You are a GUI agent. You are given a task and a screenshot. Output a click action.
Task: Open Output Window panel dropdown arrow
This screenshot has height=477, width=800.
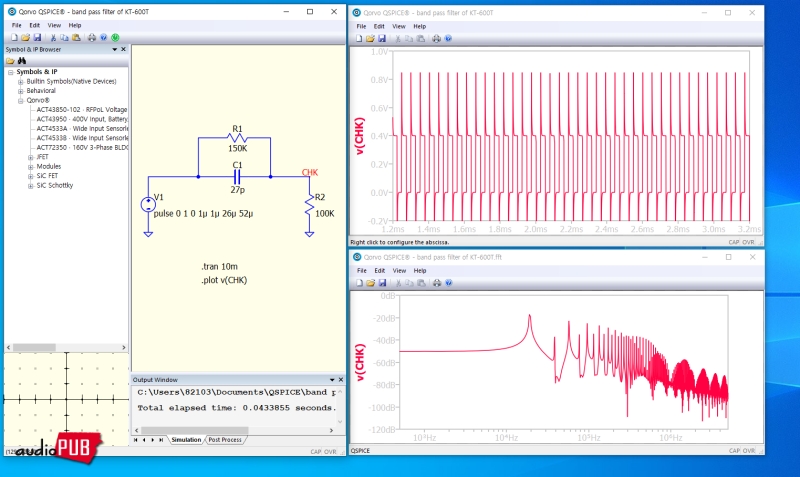pyautogui.click(x=332, y=380)
